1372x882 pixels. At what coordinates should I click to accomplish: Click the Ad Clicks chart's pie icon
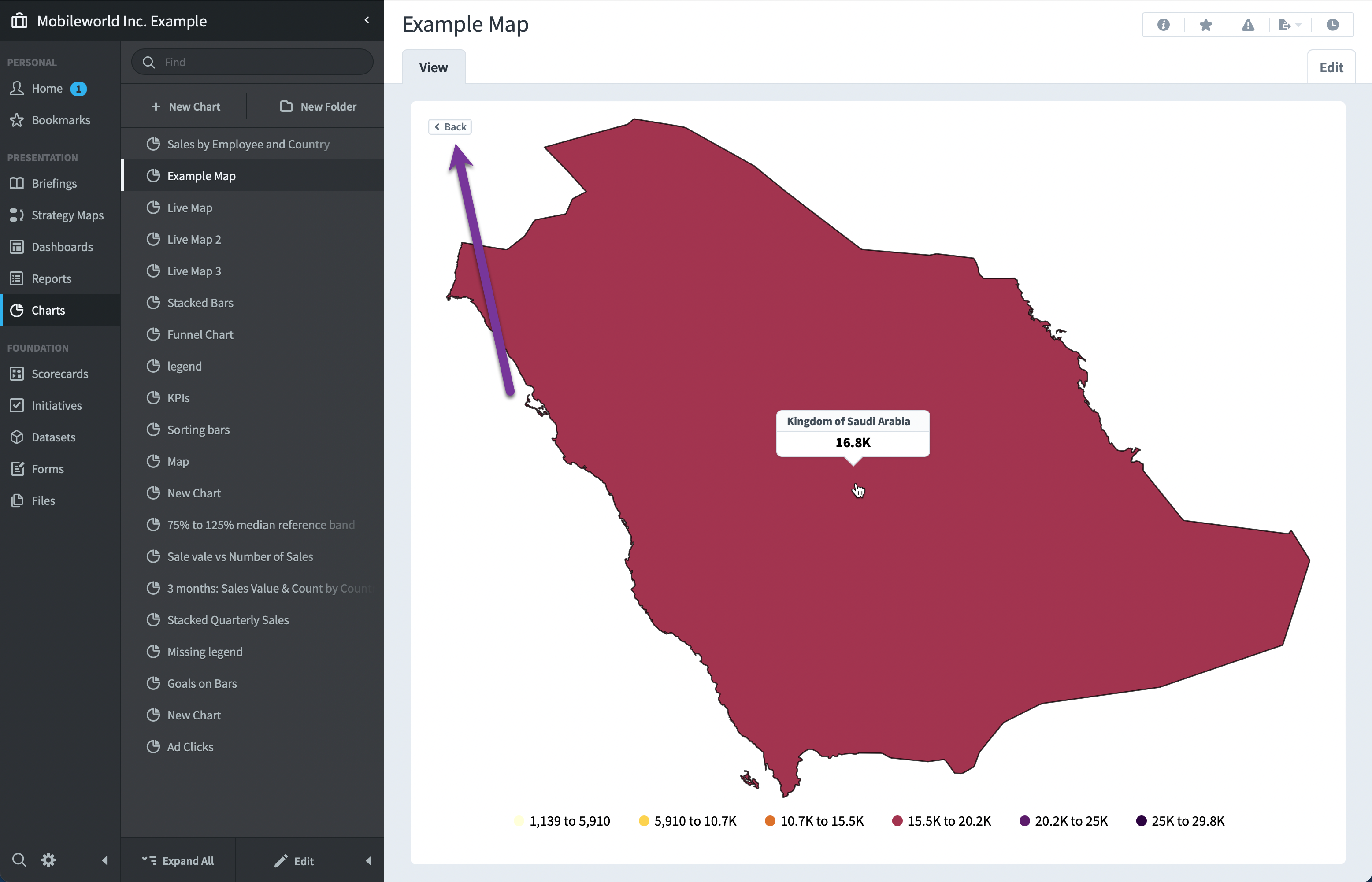point(153,746)
